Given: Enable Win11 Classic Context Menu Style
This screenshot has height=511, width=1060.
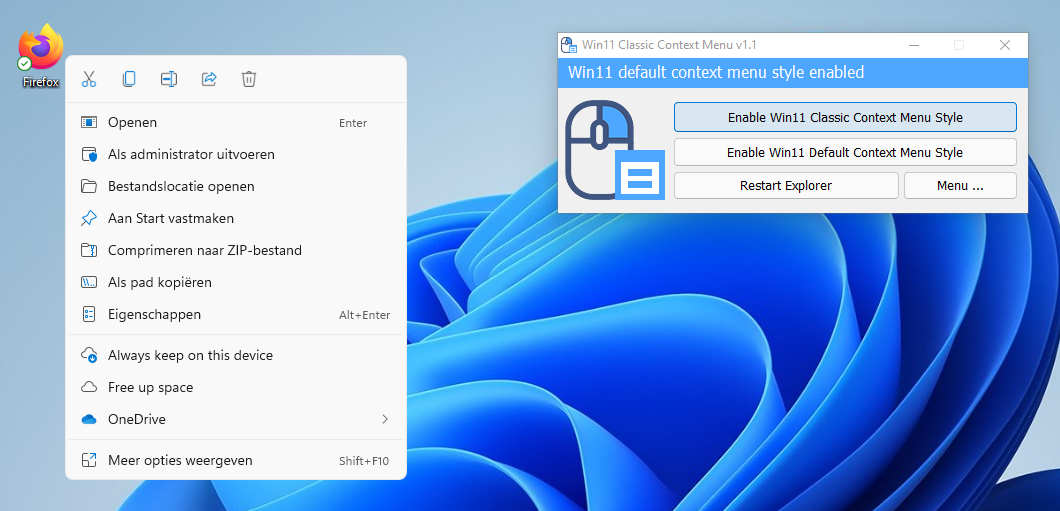Looking at the screenshot, I should coord(845,117).
